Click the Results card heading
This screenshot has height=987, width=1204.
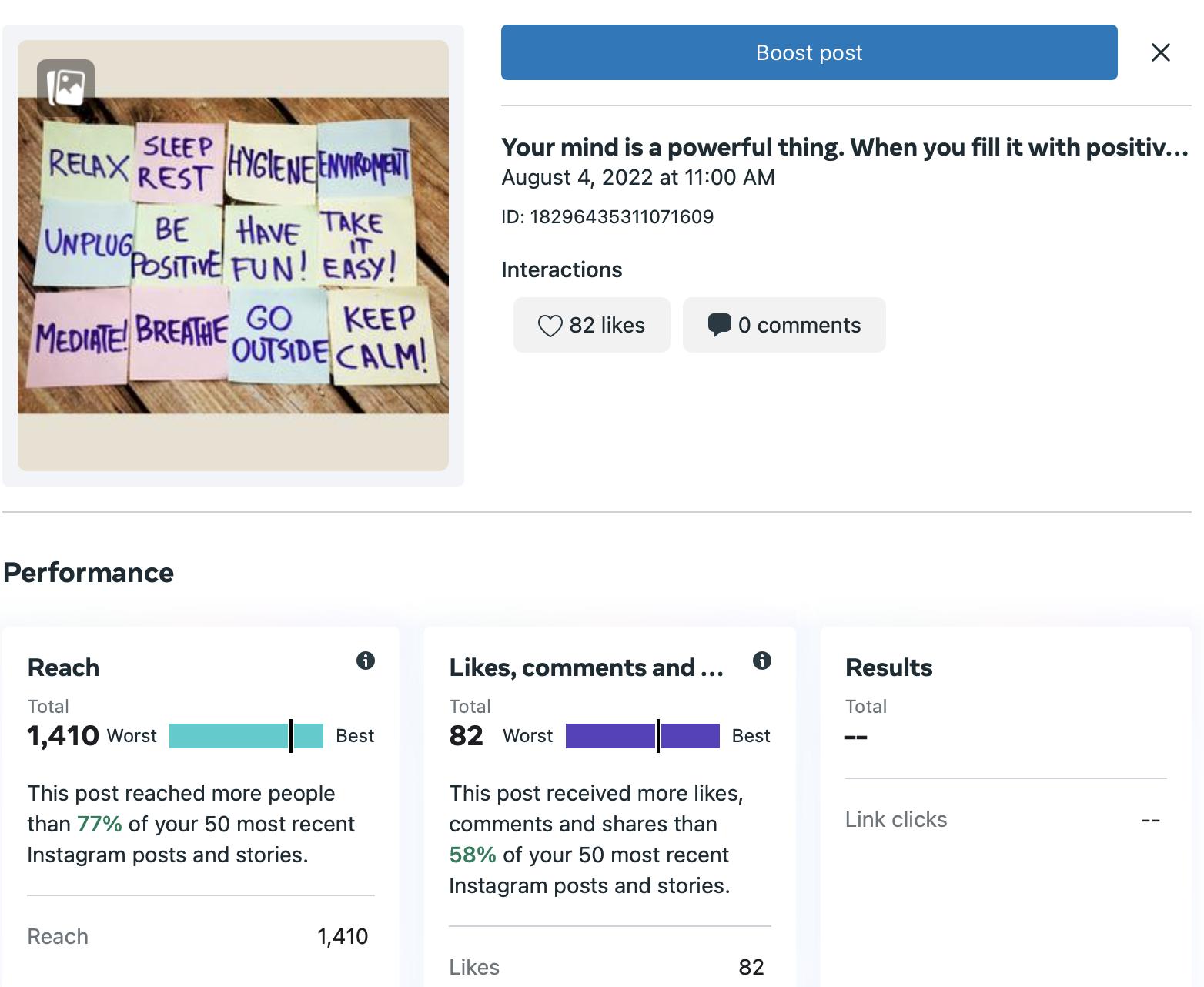pyautogui.click(x=888, y=667)
